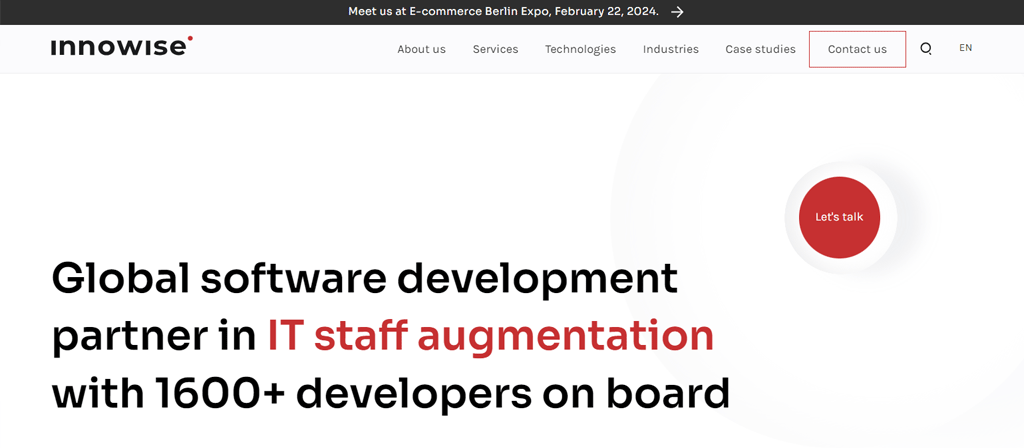Open the EN language selector
This screenshot has height=448, width=1024.
pos(965,48)
